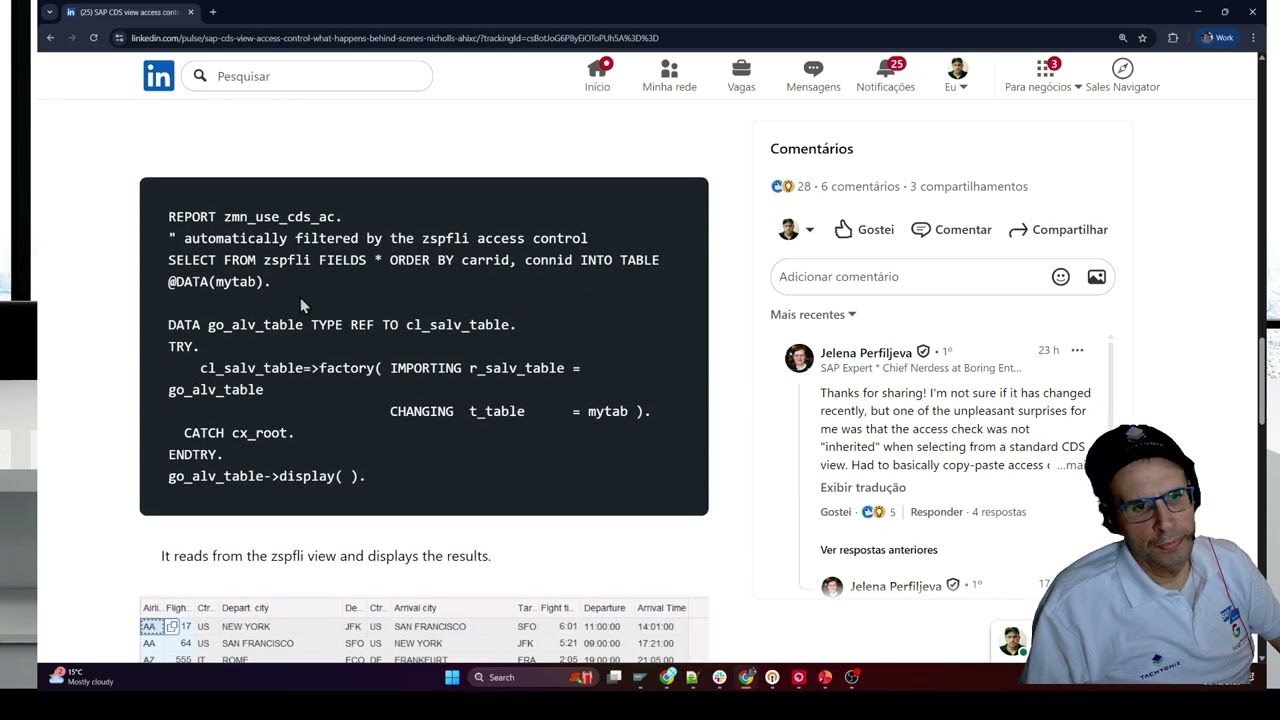Image resolution: width=1280 pixels, height=720 pixels.
Task: Open Mensagens messaging page
Action: [813, 76]
